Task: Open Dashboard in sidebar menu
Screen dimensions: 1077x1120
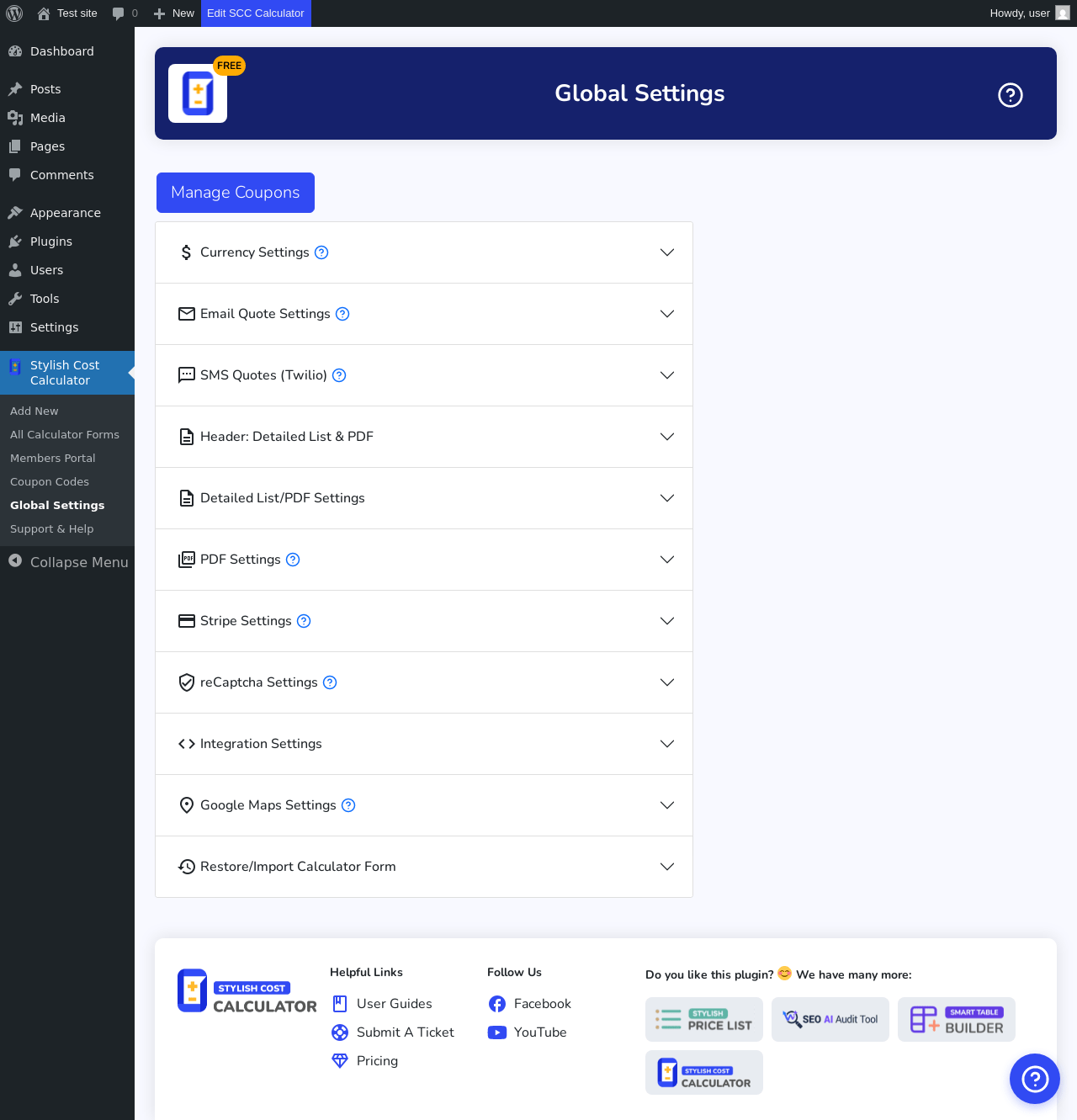Action: [67, 51]
